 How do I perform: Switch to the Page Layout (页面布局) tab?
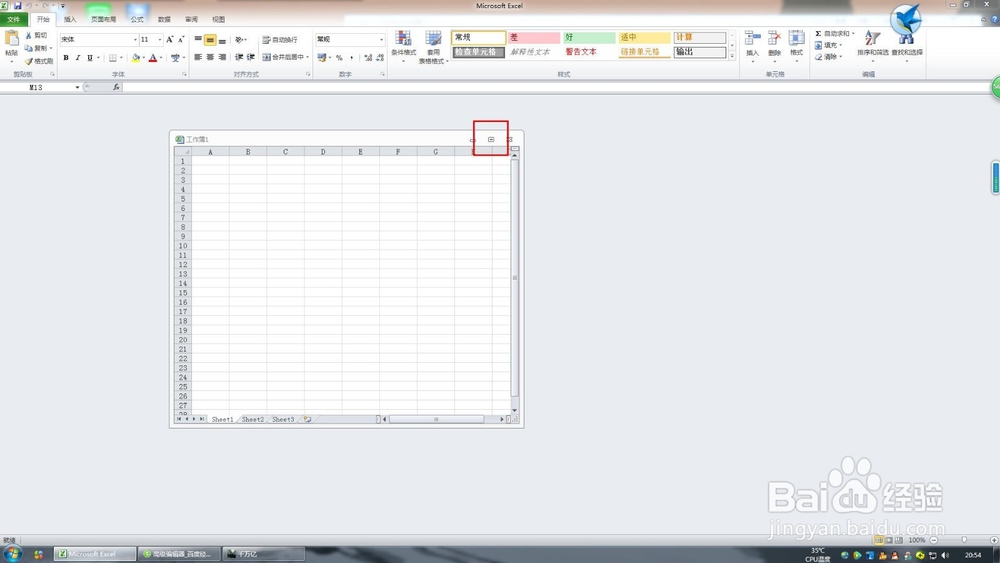(103, 19)
